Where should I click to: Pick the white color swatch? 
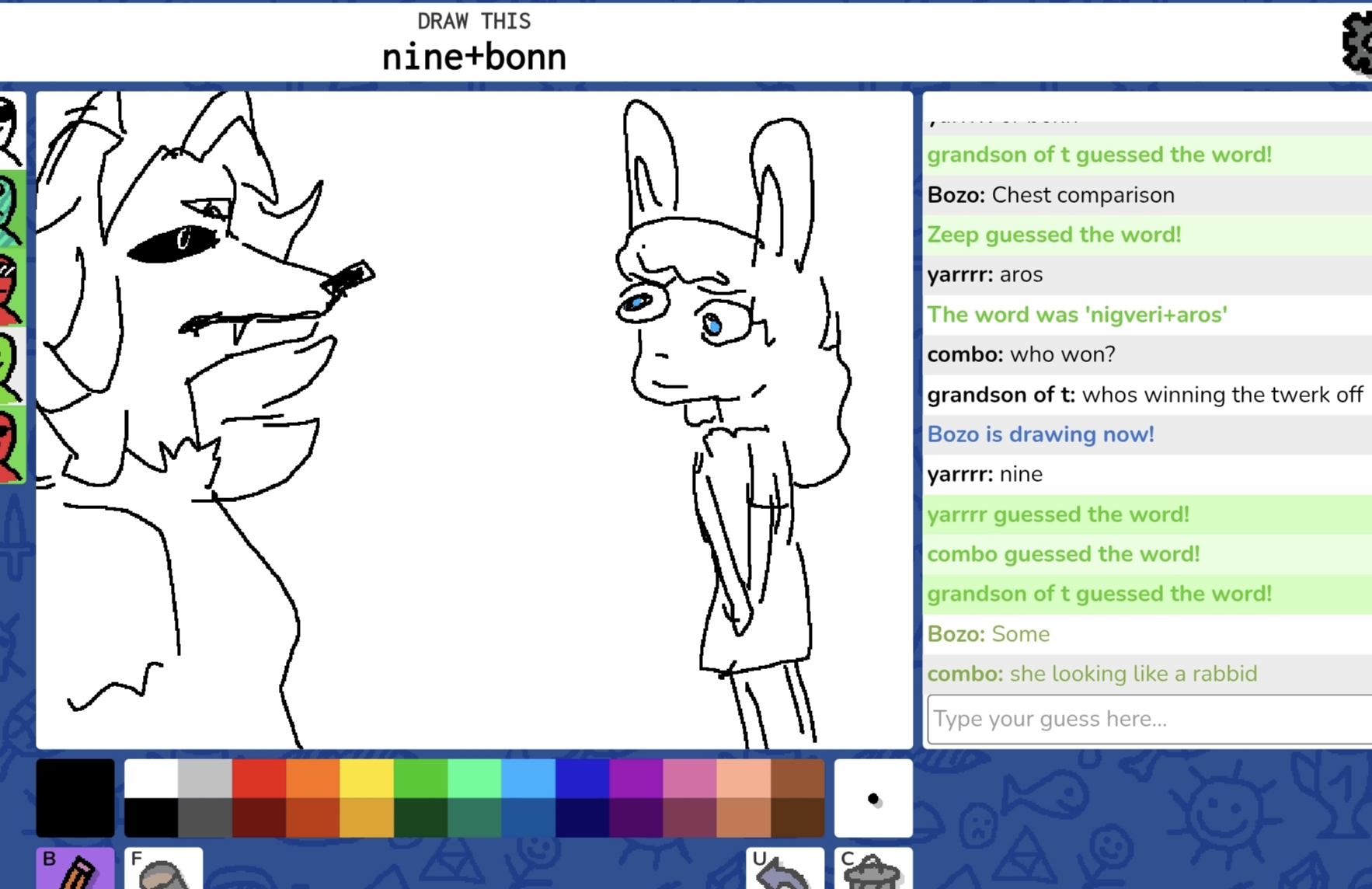click(x=151, y=779)
